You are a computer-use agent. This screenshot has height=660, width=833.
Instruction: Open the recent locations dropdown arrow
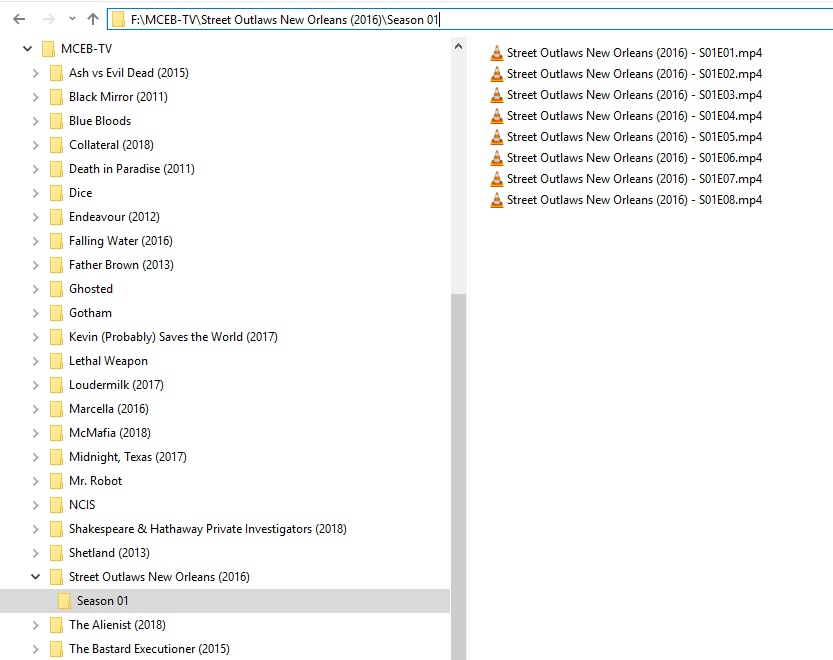(x=72, y=19)
